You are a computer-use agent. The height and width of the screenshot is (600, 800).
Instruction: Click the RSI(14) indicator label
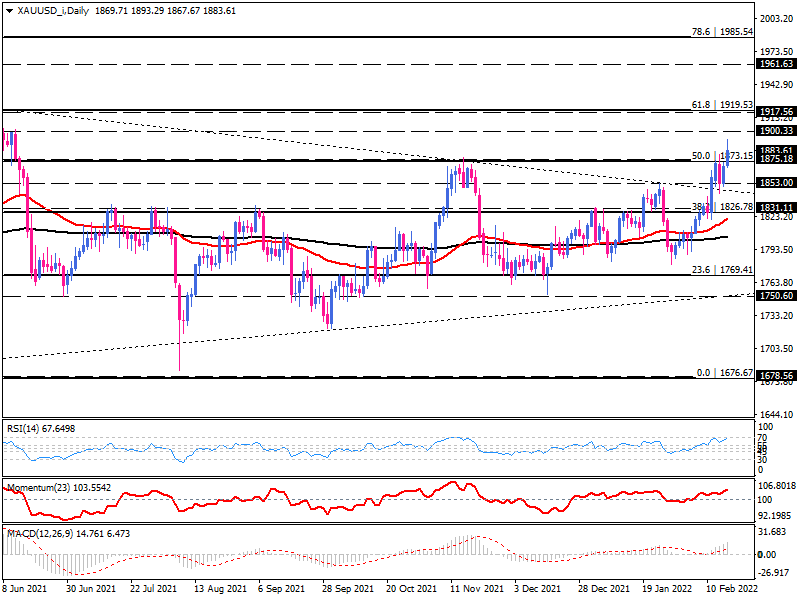click(41, 428)
